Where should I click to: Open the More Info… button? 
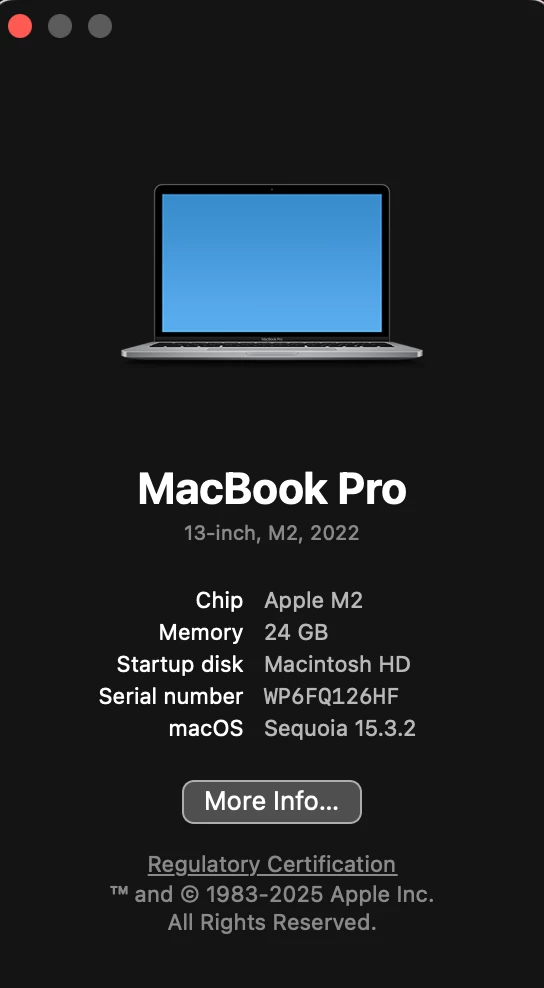tap(272, 801)
